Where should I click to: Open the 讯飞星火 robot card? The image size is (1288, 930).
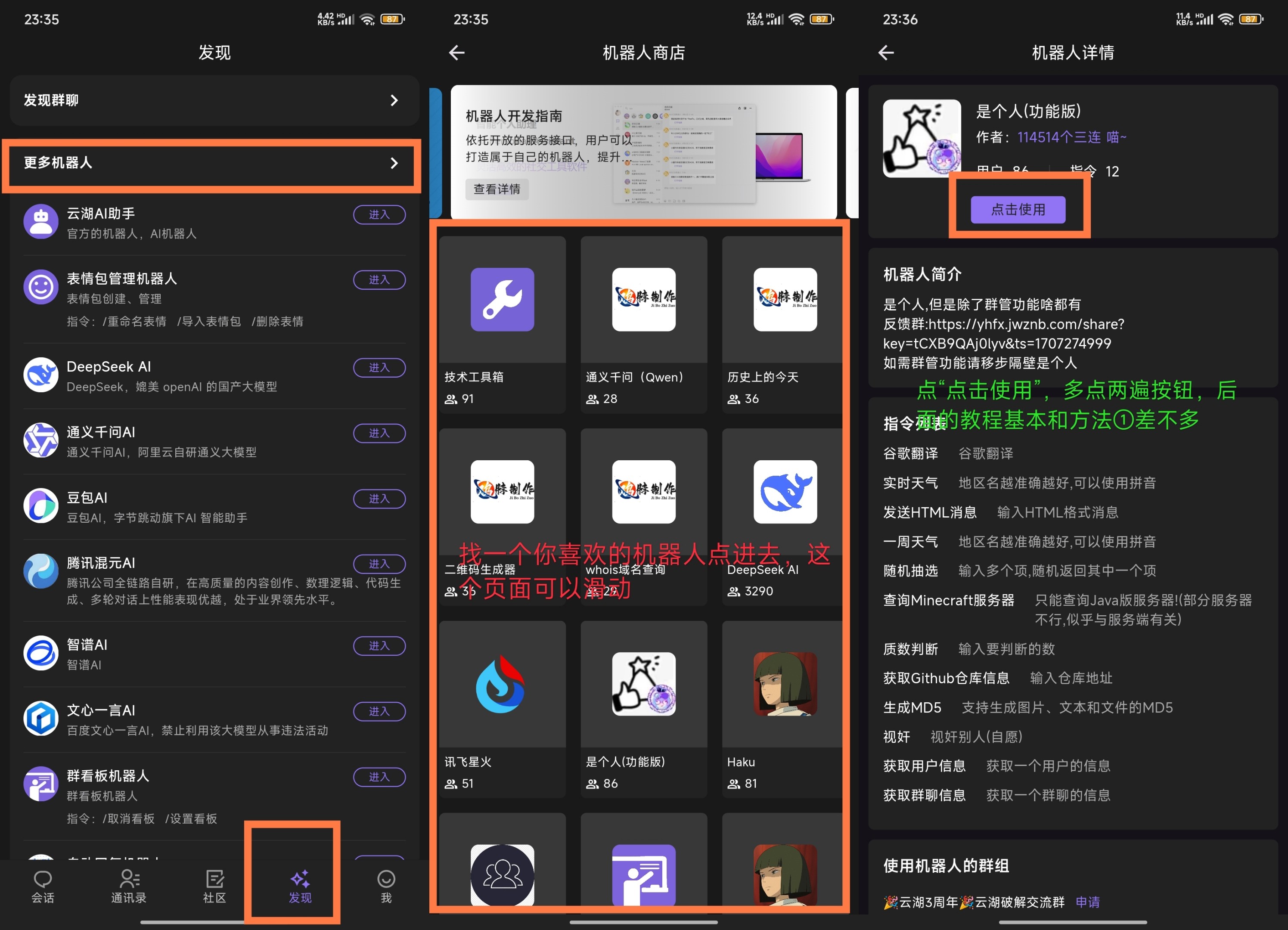[502, 709]
